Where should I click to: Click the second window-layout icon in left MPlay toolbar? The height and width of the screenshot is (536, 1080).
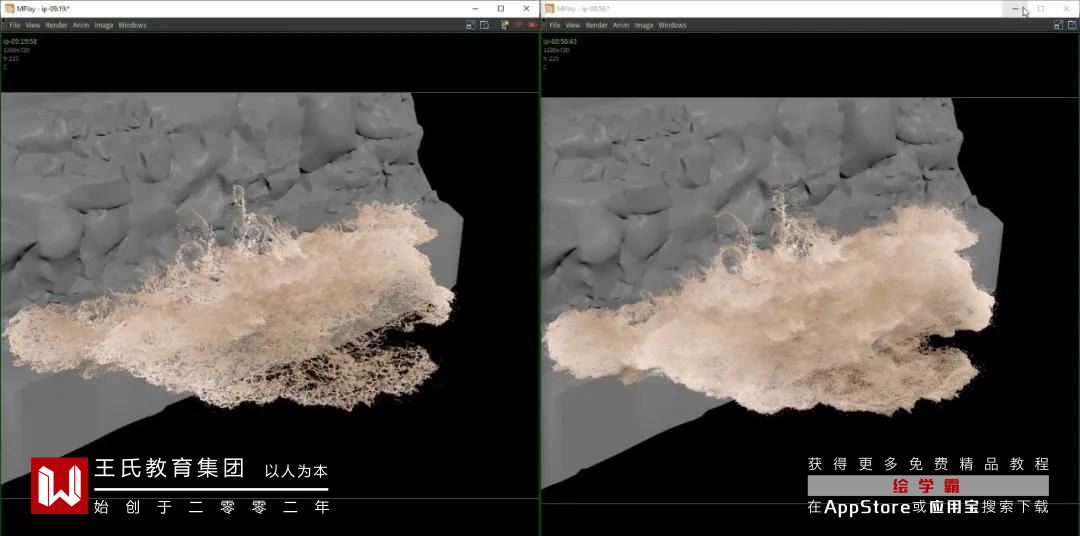484,25
